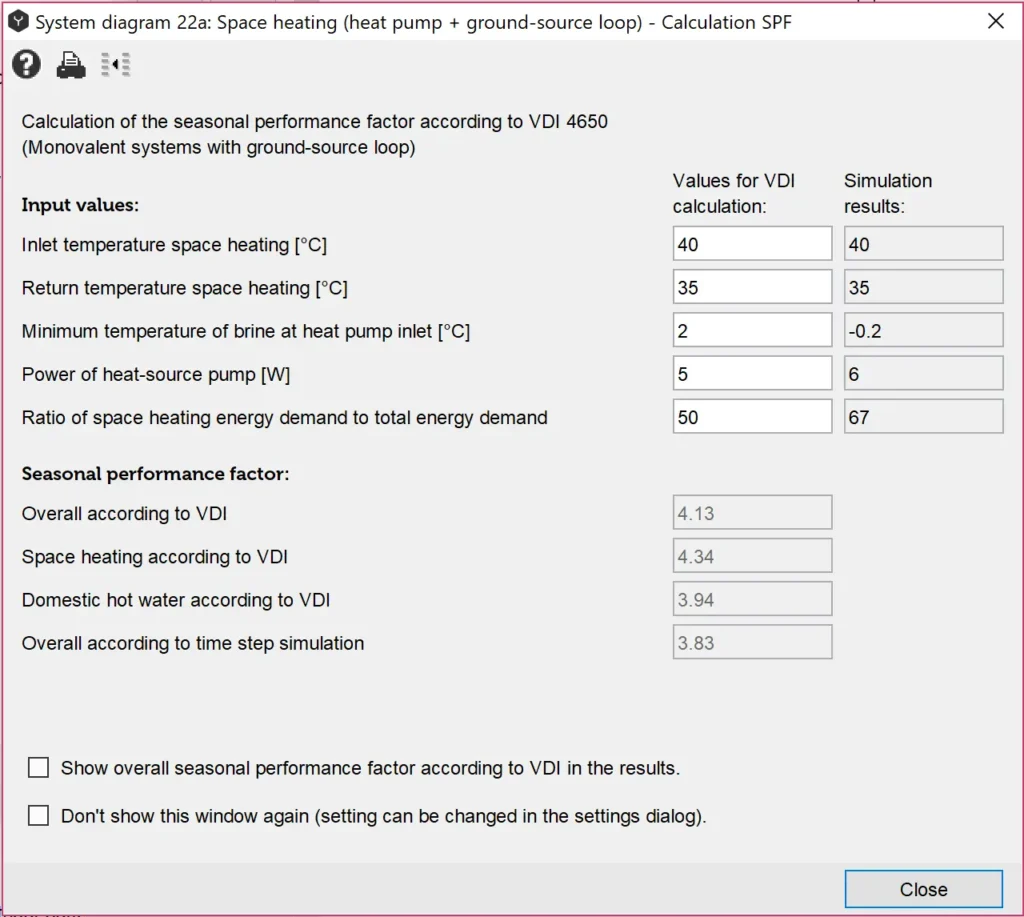Select the VDI return temperature space heating field
This screenshot has height=917, width=1024.
tap(752, 287)
